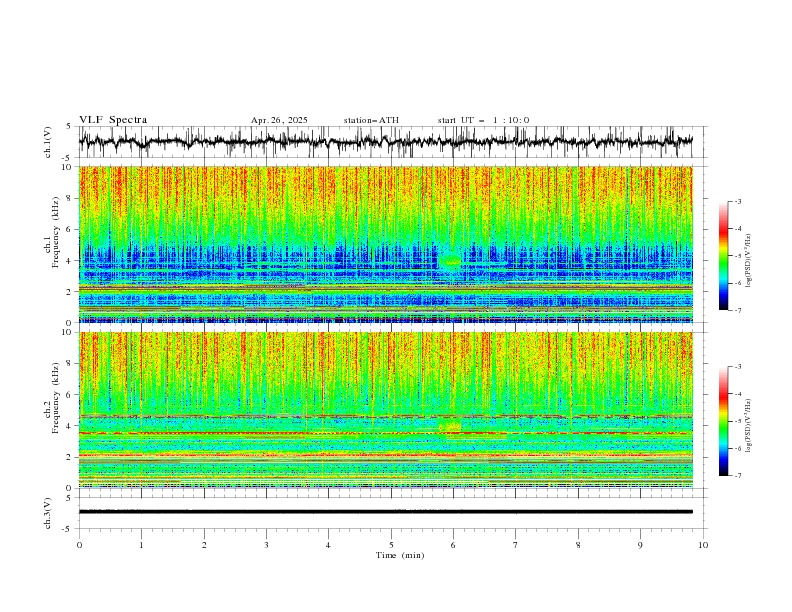Click the "-7" label on ch.1 color bar
Viewport: 792px width, 612px height.
pos(738,310)
